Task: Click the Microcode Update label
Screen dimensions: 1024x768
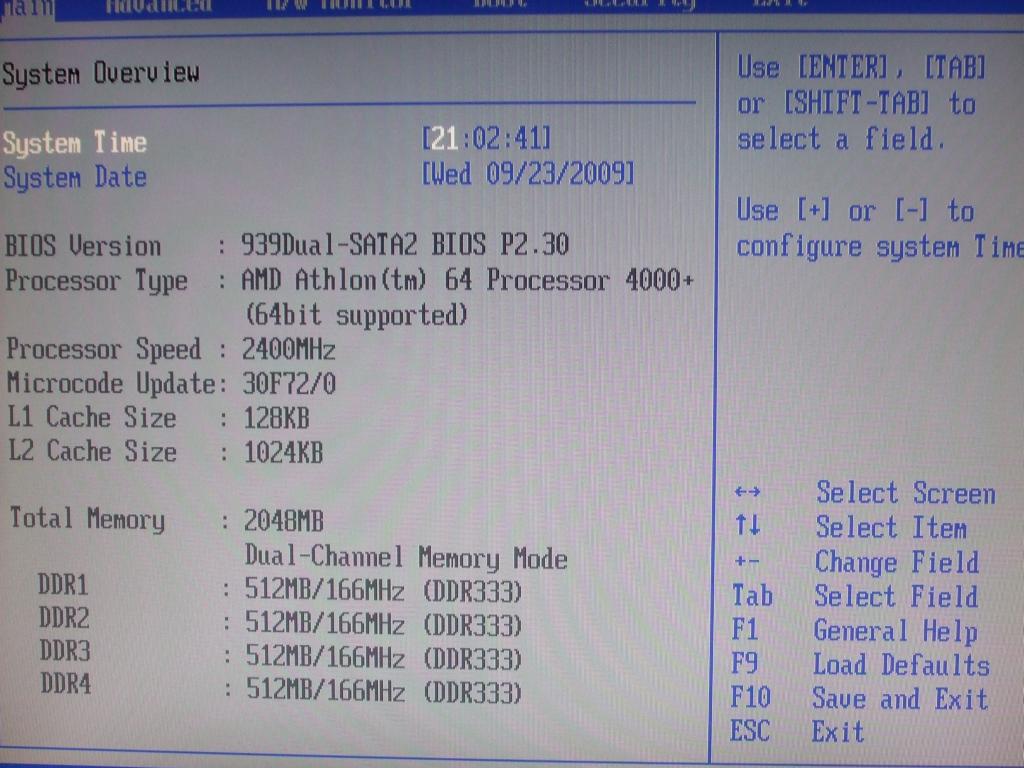Action: (111, 383)
